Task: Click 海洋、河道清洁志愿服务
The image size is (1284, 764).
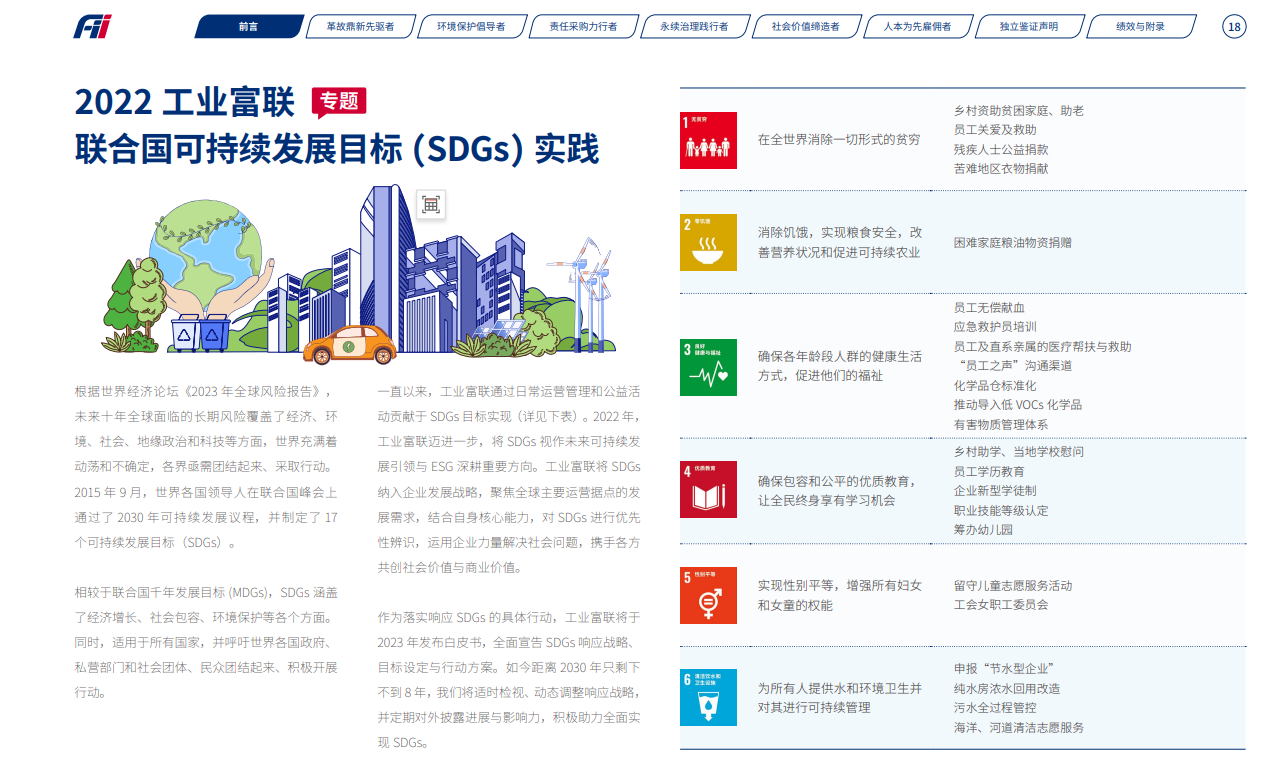Action: [x=1019, y=727]
